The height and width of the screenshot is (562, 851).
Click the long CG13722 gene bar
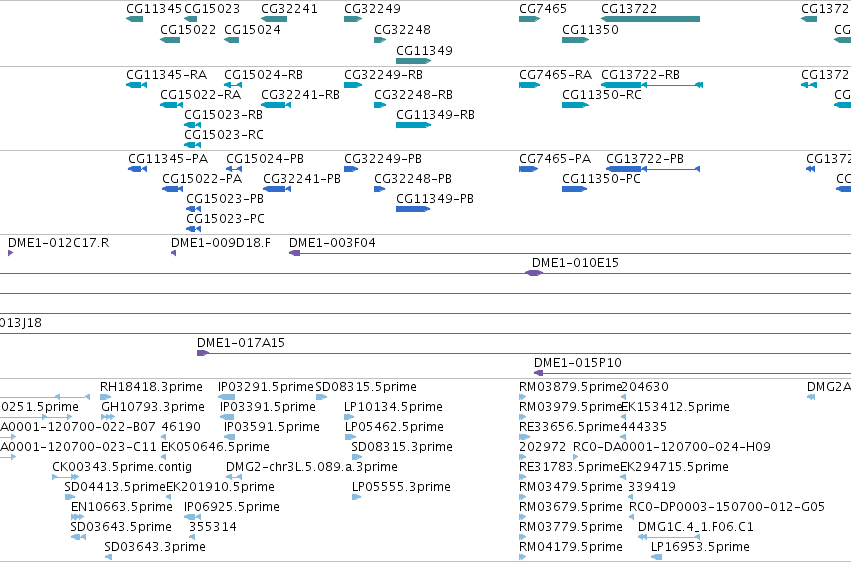click(650, 19)
